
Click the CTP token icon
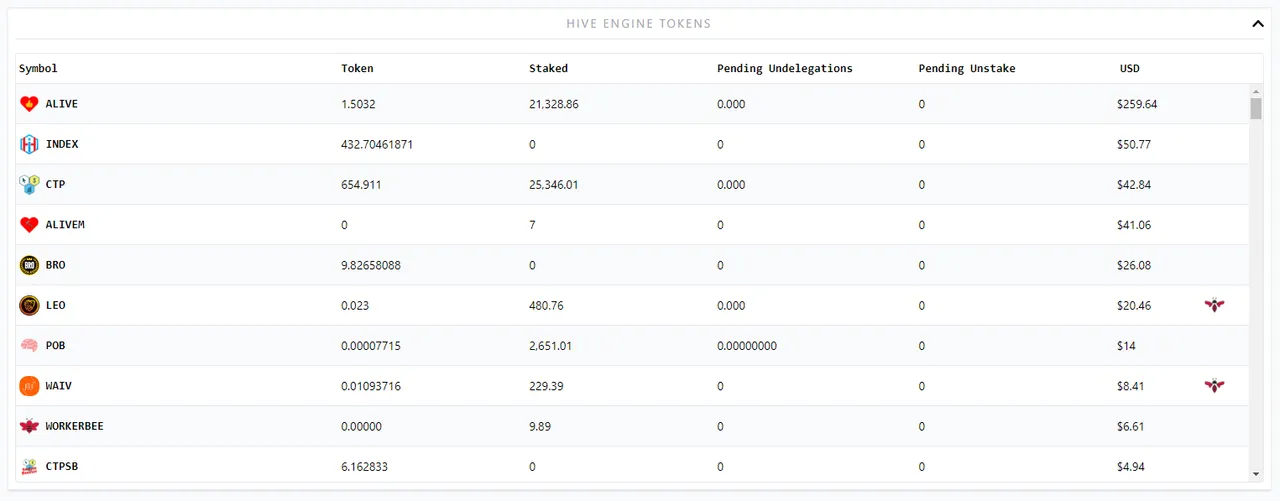tap(29, 185)
